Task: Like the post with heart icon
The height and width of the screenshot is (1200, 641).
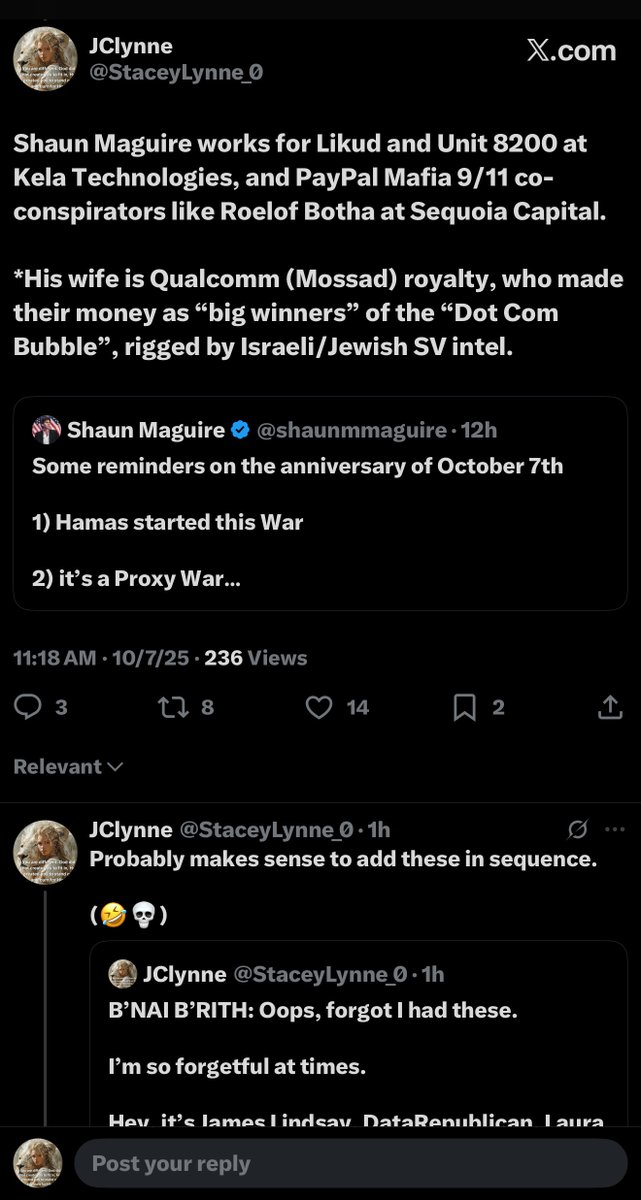Action: pyautogui.click(x=319, y=708)
